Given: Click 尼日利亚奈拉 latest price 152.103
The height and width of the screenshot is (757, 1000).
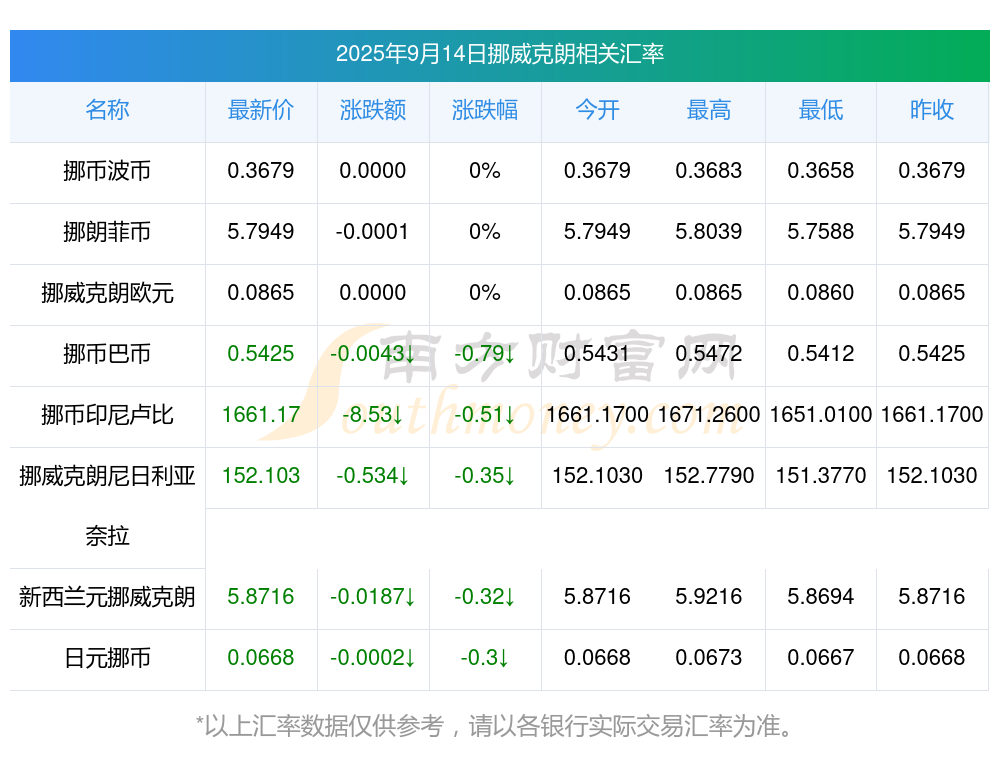Looking at the screenshot, I should tap(261, 475).
